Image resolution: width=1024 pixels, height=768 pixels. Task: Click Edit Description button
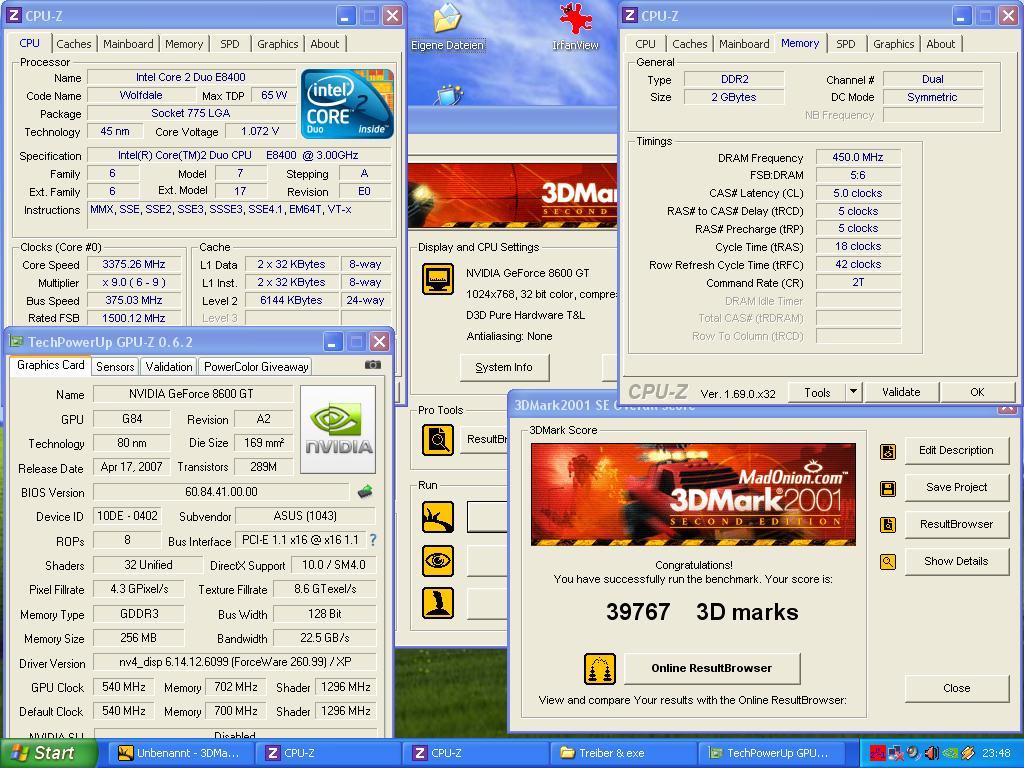pyautogui.click(x=956, y=450)
